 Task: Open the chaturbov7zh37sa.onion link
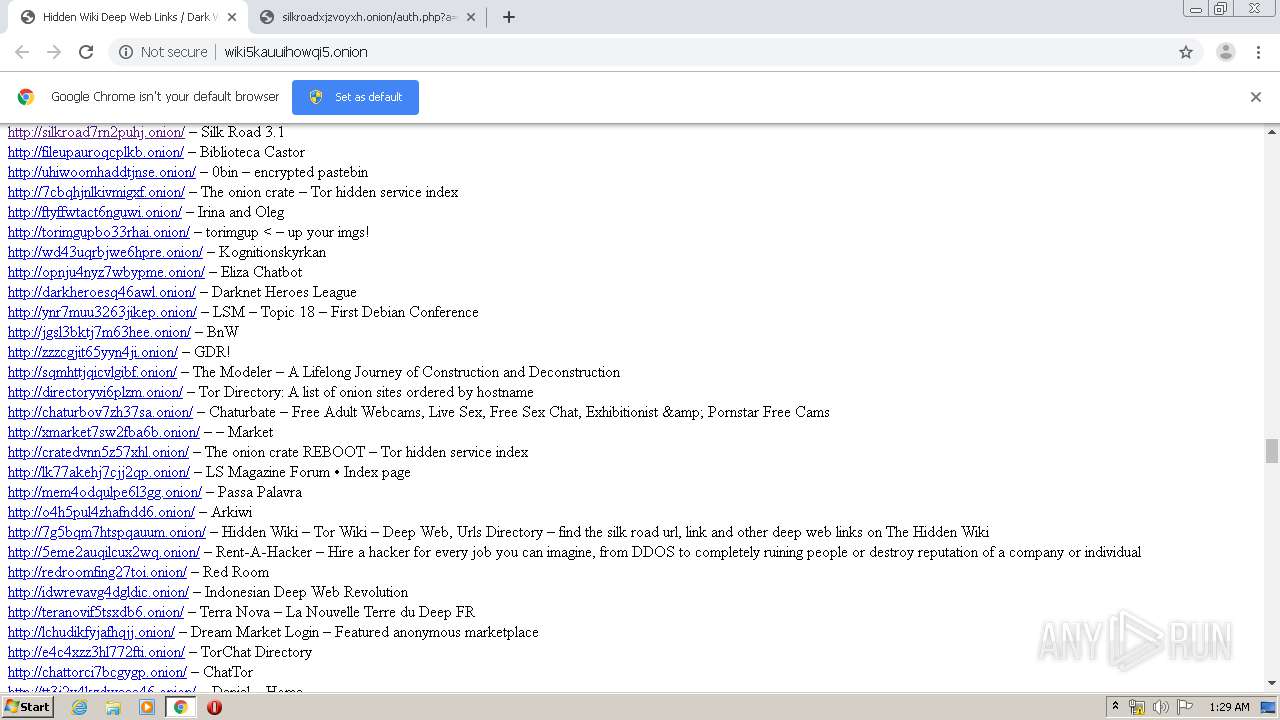coord(100,412)
